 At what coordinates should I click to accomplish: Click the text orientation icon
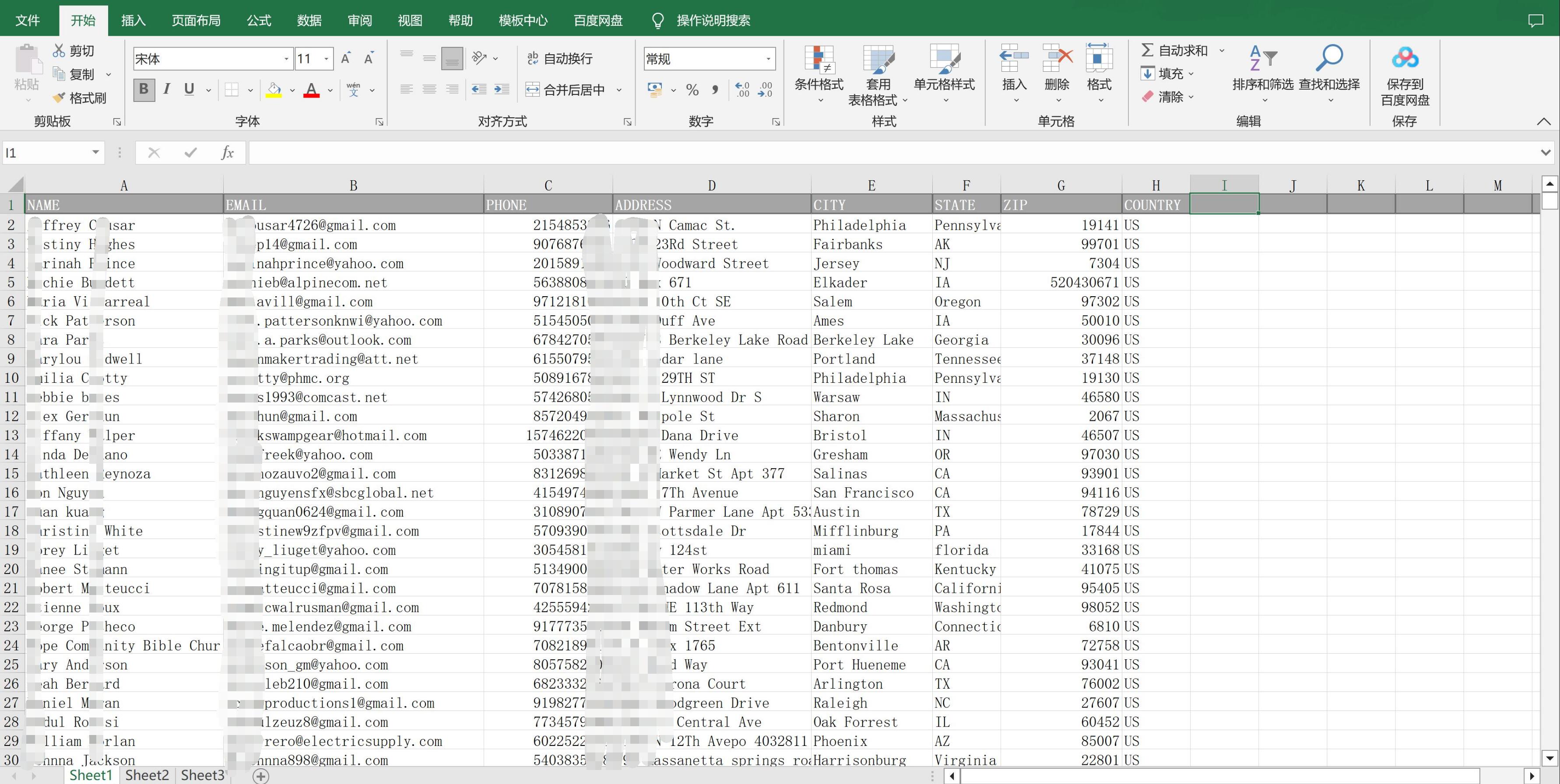(479, 58)
